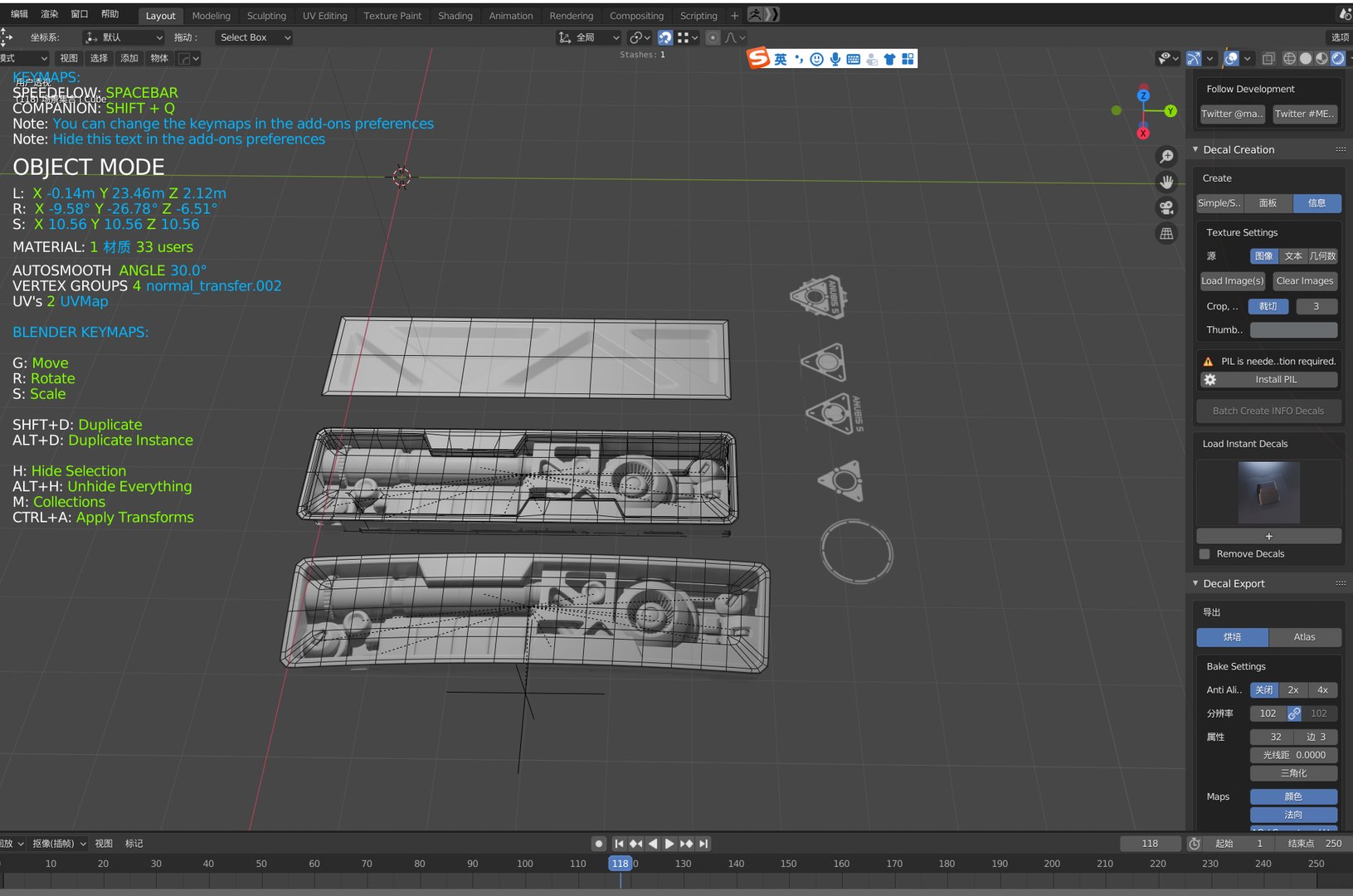This screenshot has height=896, width=1353.
Task: Click the viewport zoom magnifier icon
Action: pos(1166,157)
